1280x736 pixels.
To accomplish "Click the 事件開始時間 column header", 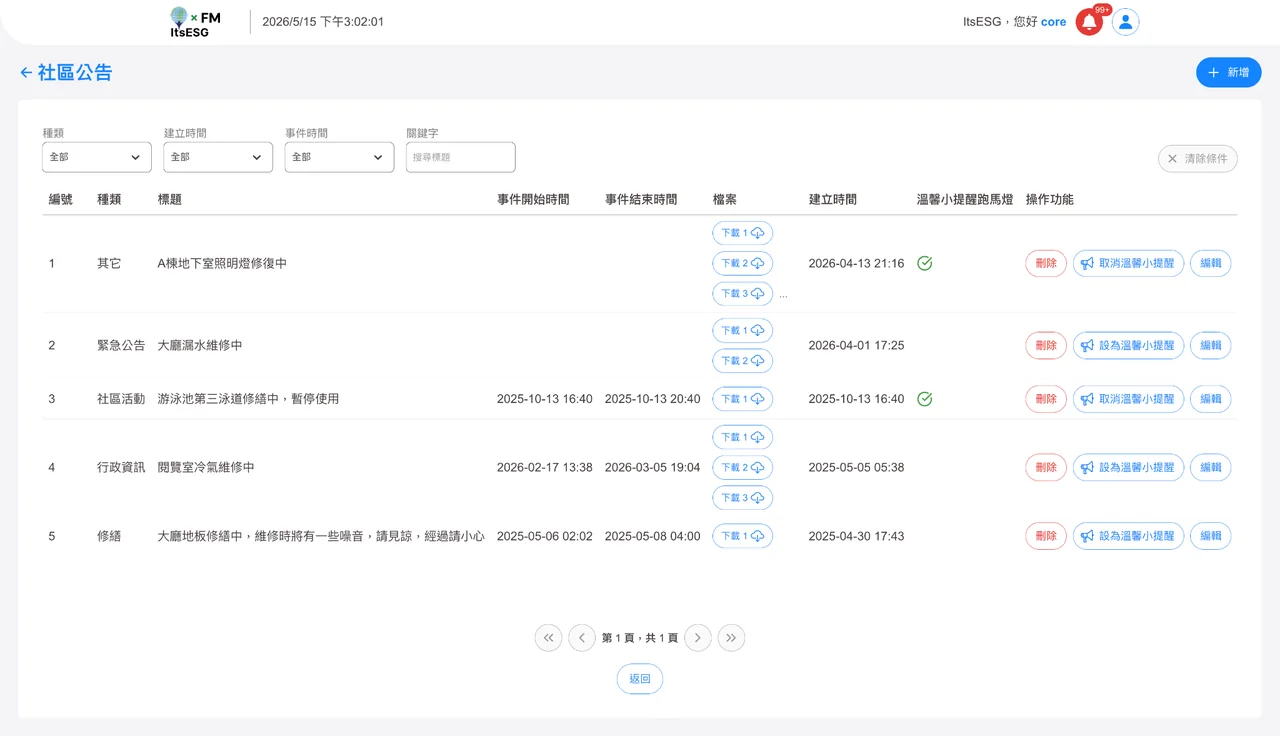I will coord(533,199).
